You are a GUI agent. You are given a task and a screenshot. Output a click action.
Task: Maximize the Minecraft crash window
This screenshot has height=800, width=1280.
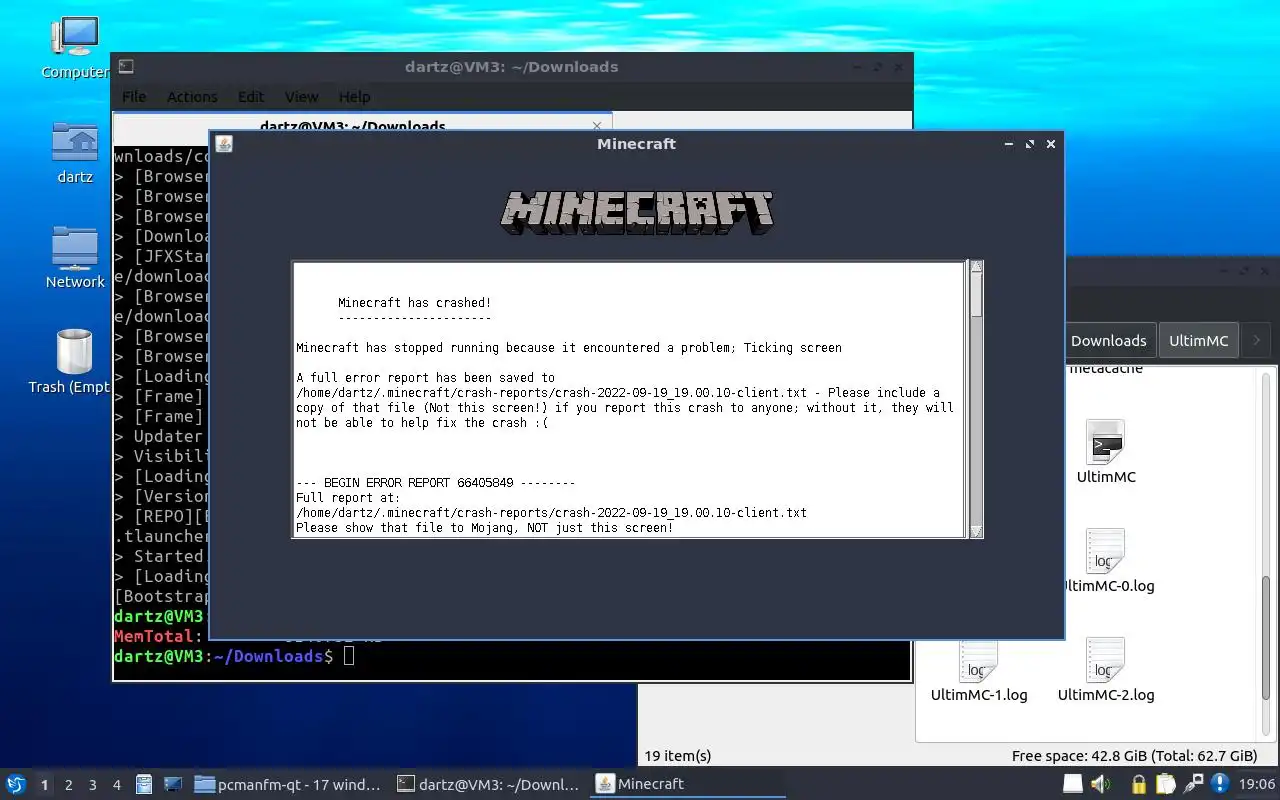click(x=1030, y=144)
